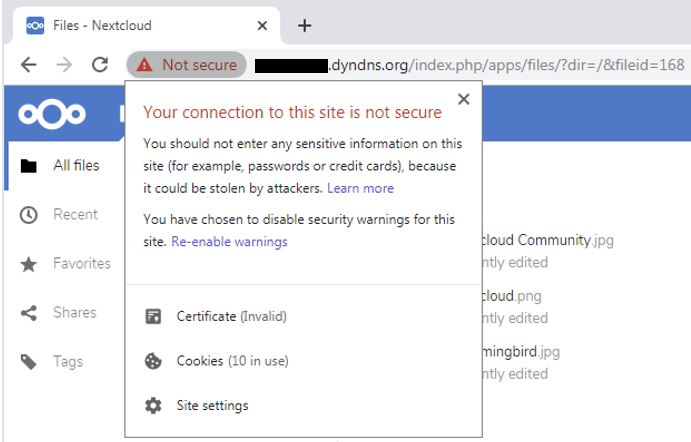Click Re-enable warnings link

(229, 241)
